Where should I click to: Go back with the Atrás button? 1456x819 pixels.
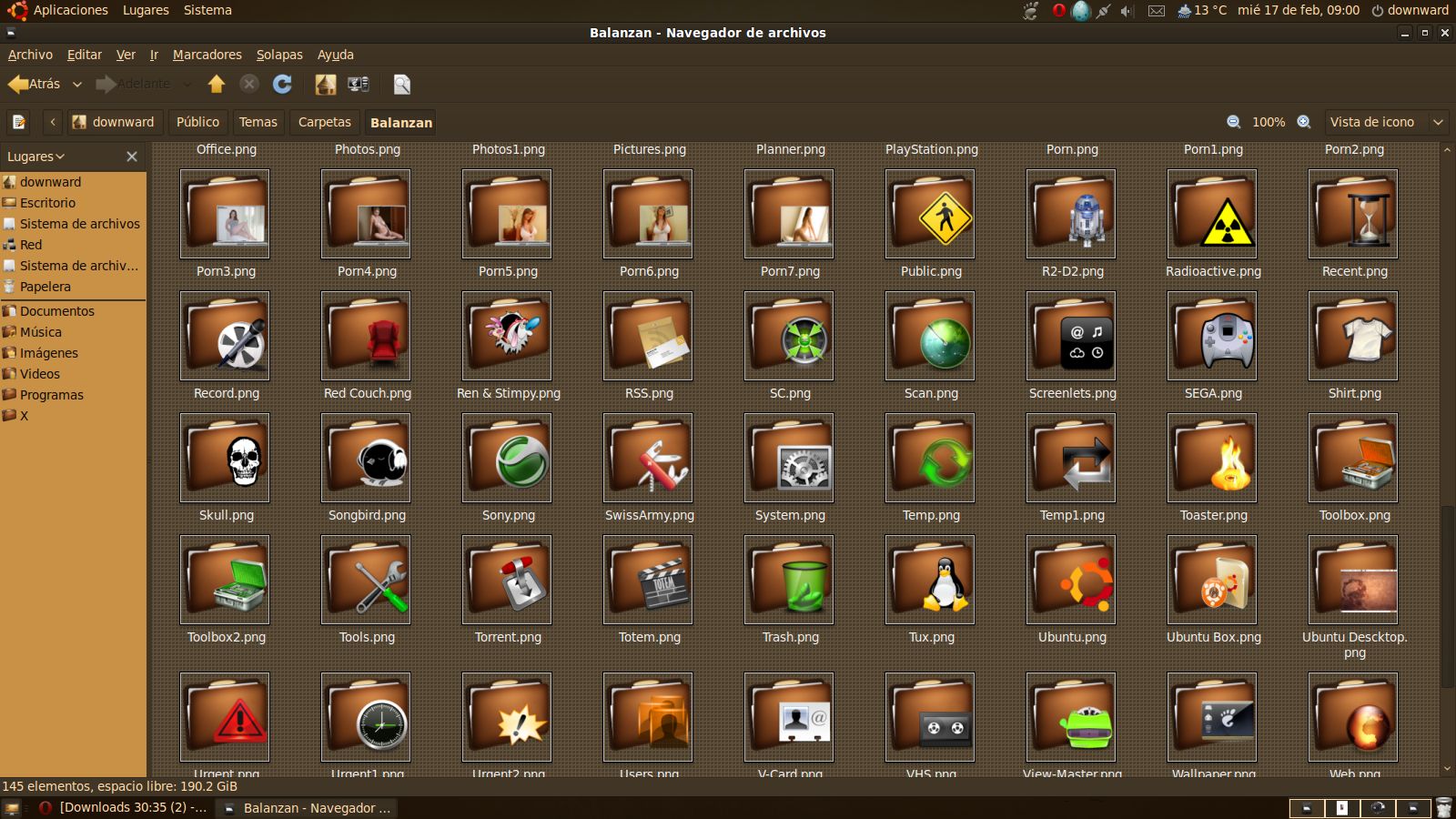pos(35,84)
